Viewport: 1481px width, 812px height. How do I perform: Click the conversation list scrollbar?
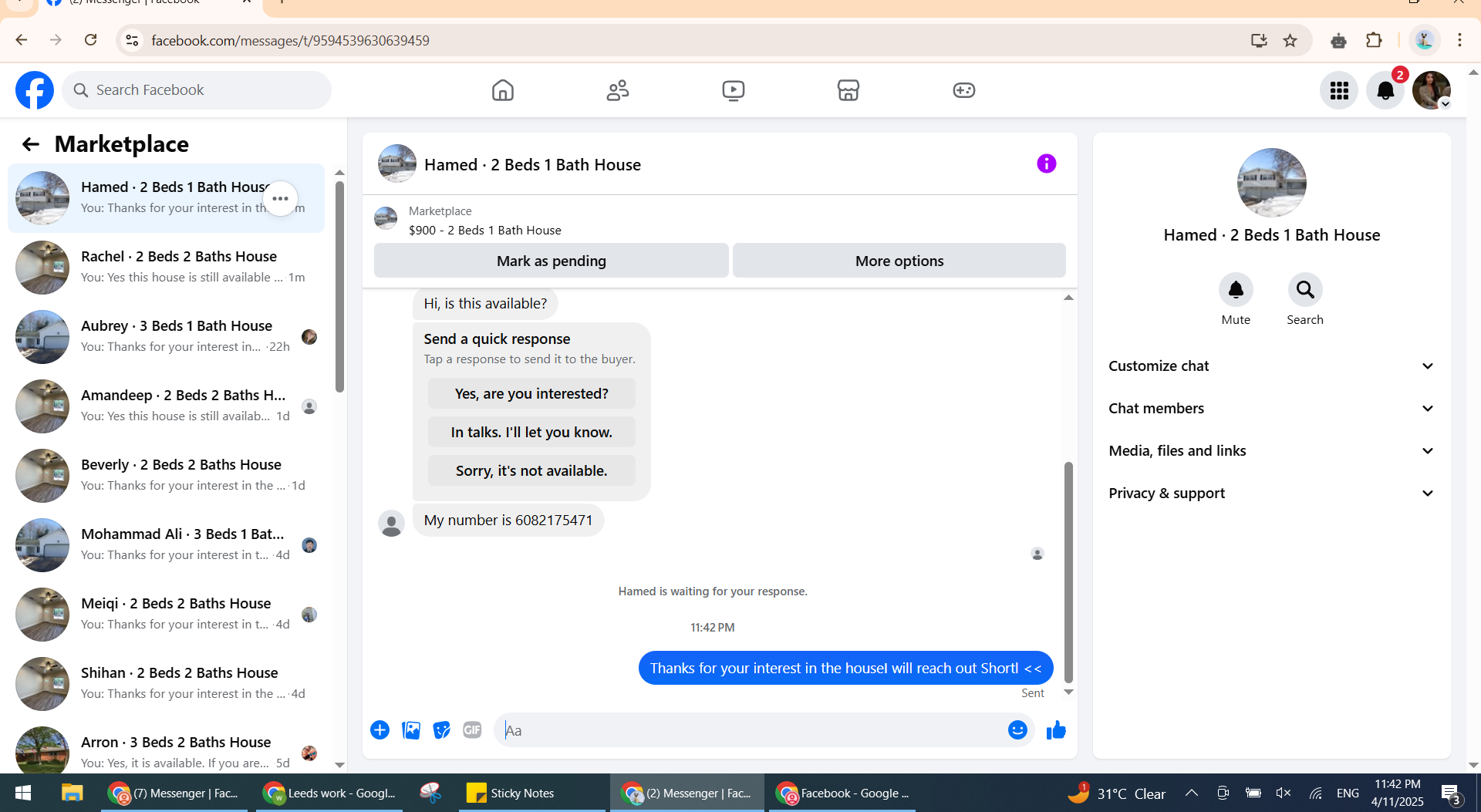(339, 287)
